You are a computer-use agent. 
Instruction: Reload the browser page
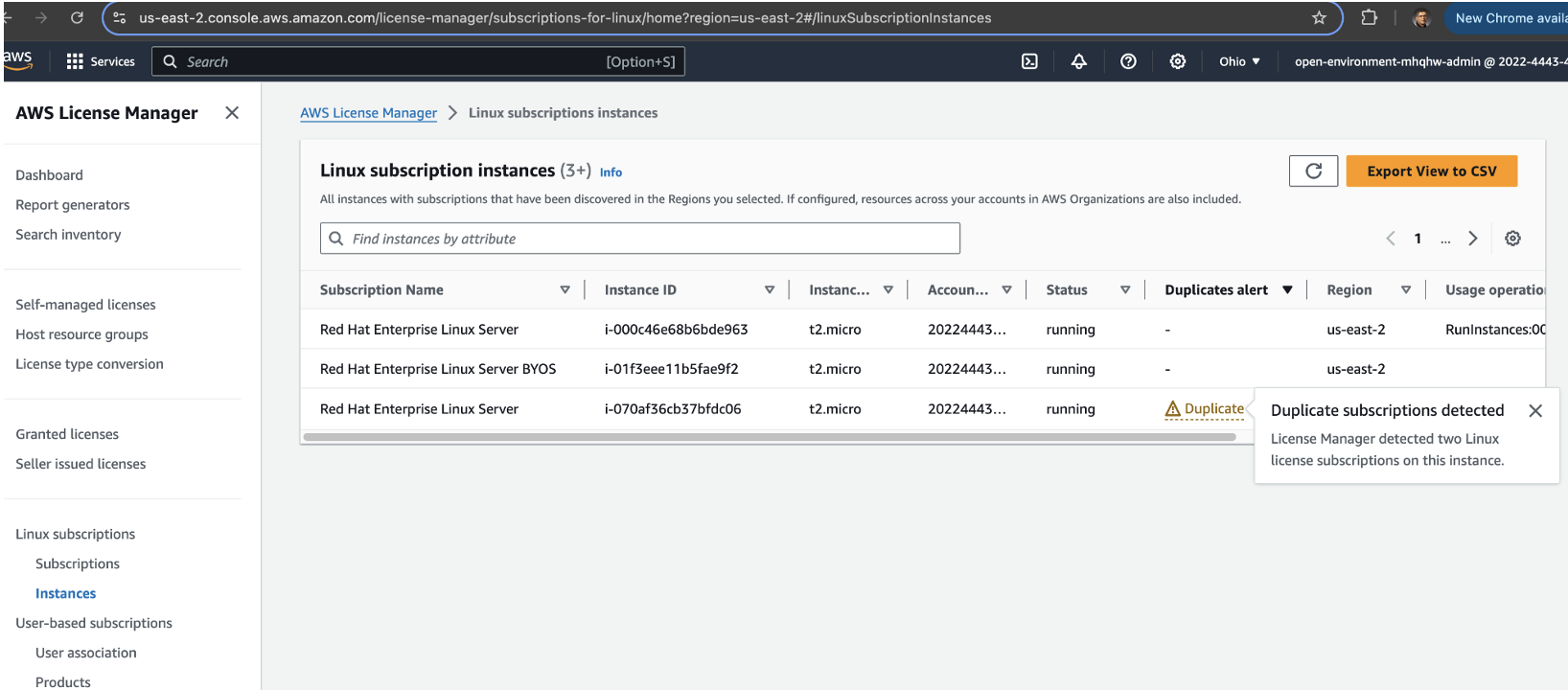[77, 17]
